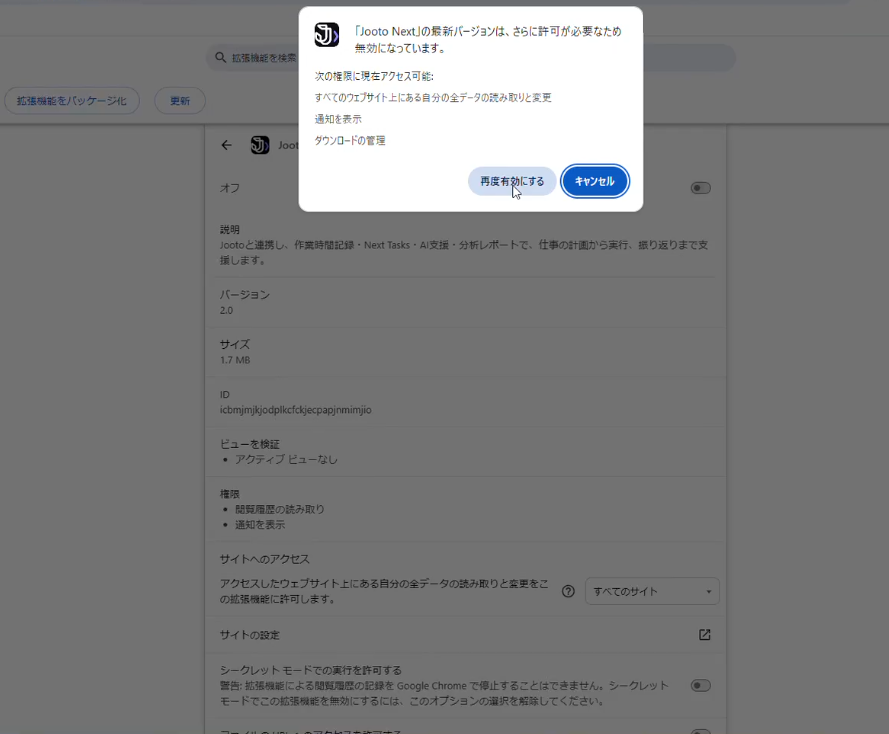The height and width of the screenshot is (734, 889).
Task: Open the すべてのサイト dropdown
Action: [x=652, y=592]
